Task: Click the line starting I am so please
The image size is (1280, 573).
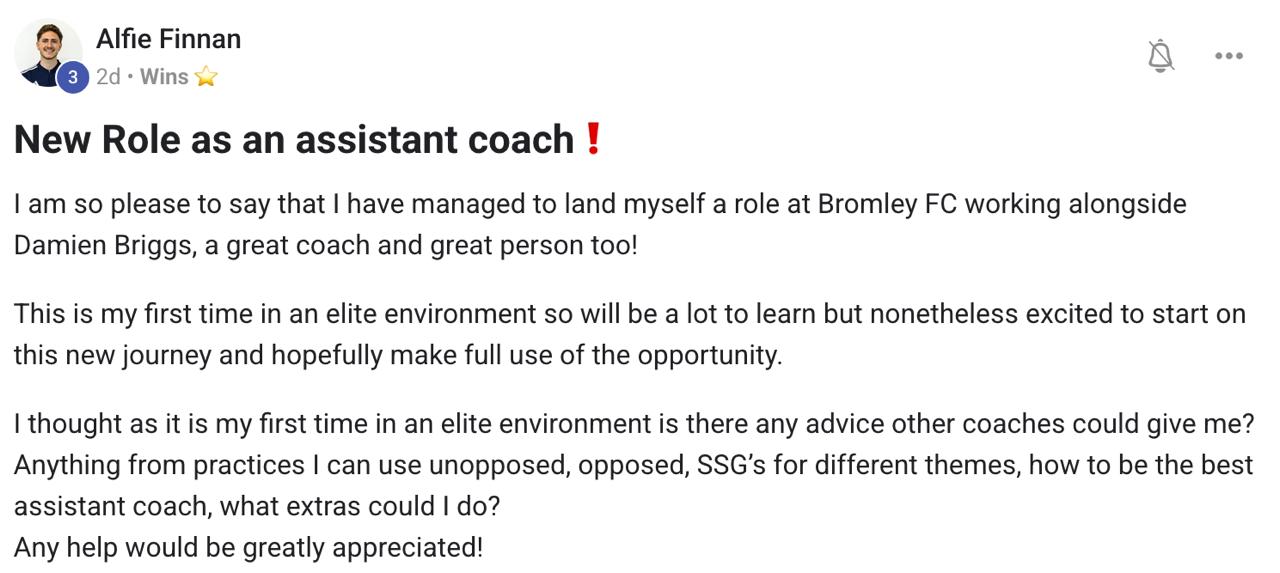Action: pos(600,204)
